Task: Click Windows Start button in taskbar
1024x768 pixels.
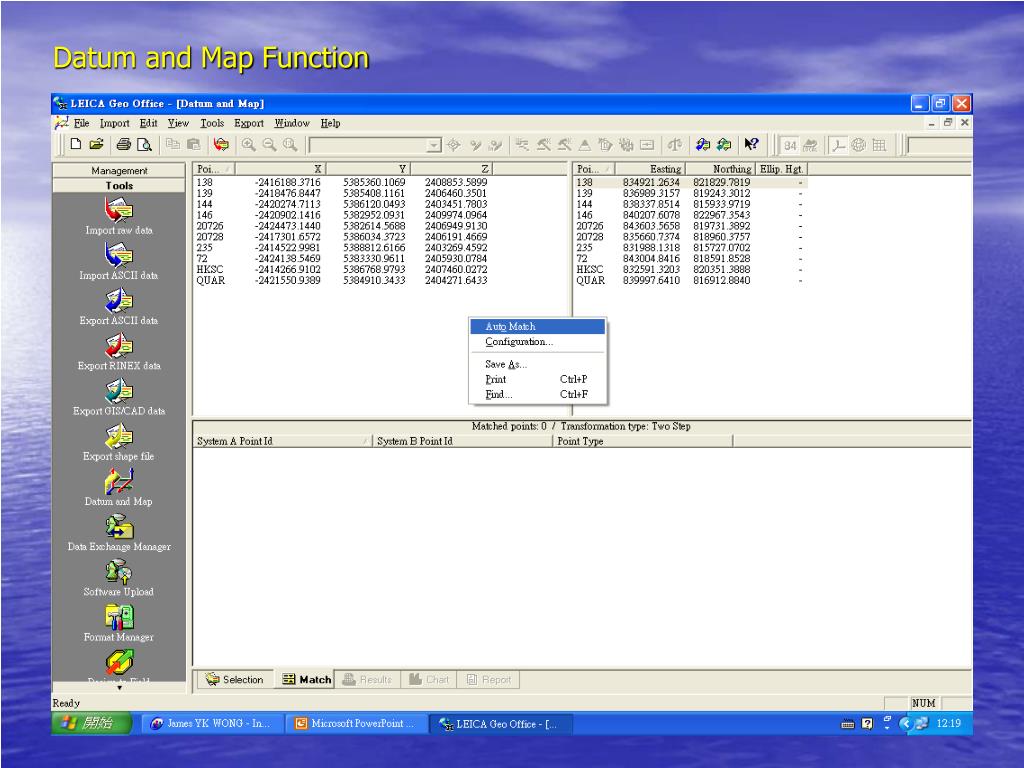Action: click(92, 723)
